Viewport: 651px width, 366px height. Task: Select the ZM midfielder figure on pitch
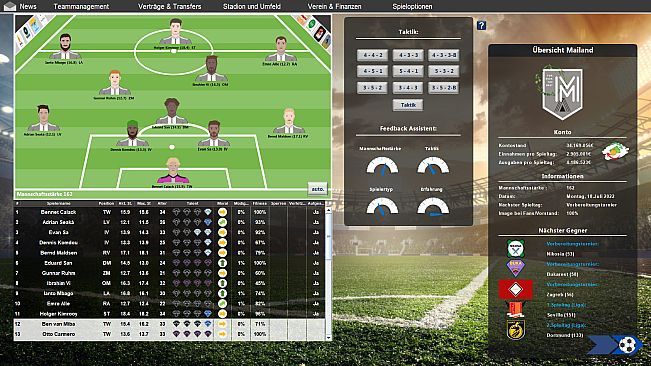click(x=115, y=83)
